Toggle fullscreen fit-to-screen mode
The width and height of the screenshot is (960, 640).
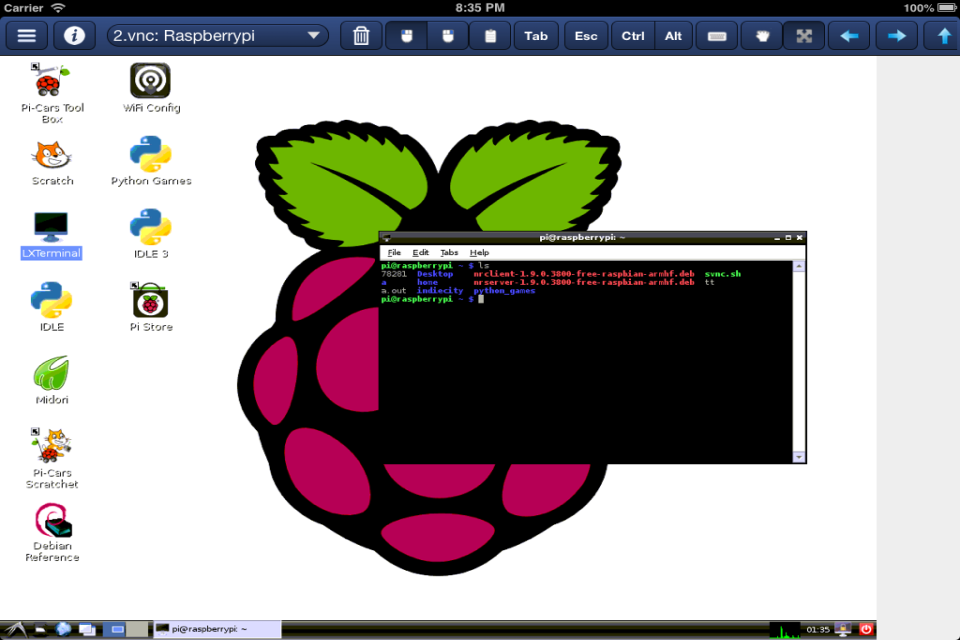pos(804,36)
